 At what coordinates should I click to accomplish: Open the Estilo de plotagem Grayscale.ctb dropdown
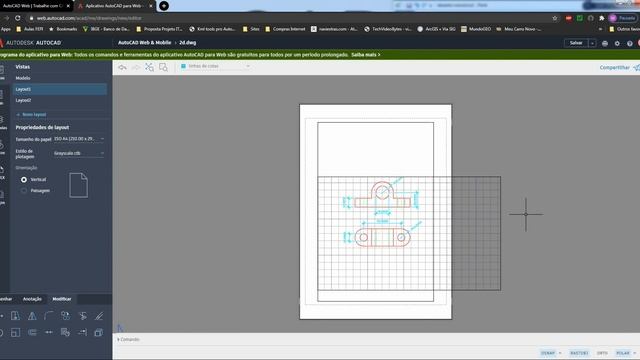tap(79, 153)
